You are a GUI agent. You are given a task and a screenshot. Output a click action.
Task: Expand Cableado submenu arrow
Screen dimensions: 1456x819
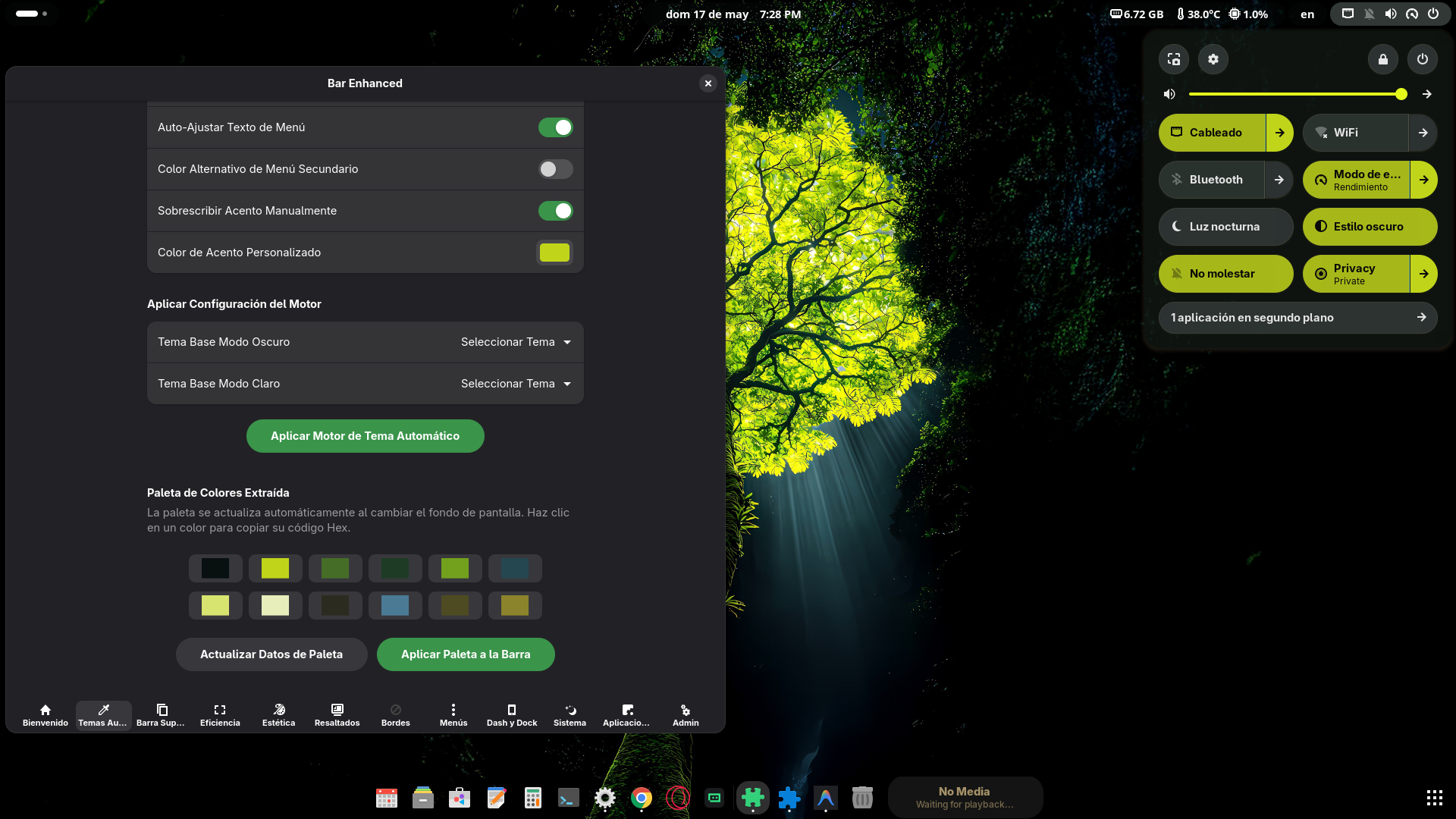1279,133
